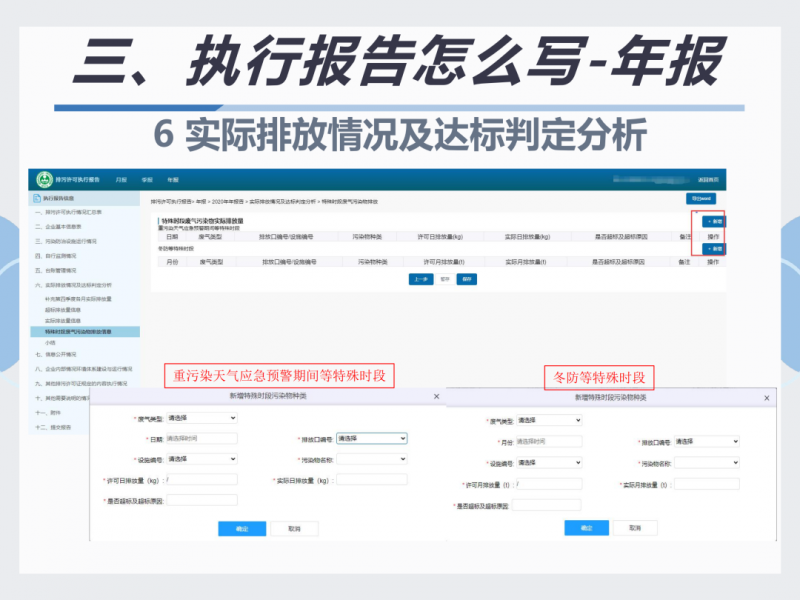Click 新增 button for 重污染天气 table
Screen dimensions: 800x600
(714, 221)
